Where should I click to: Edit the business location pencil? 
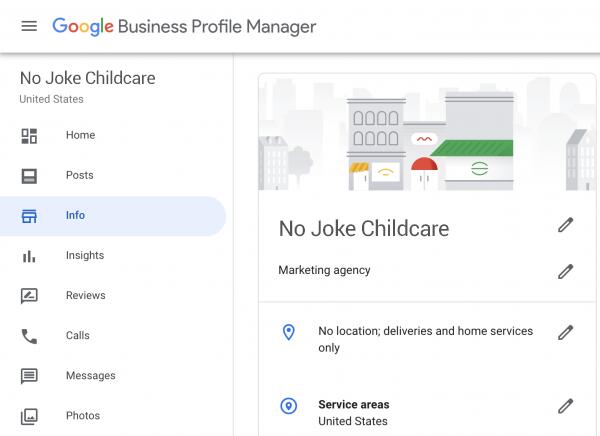[x=565, y=333]
